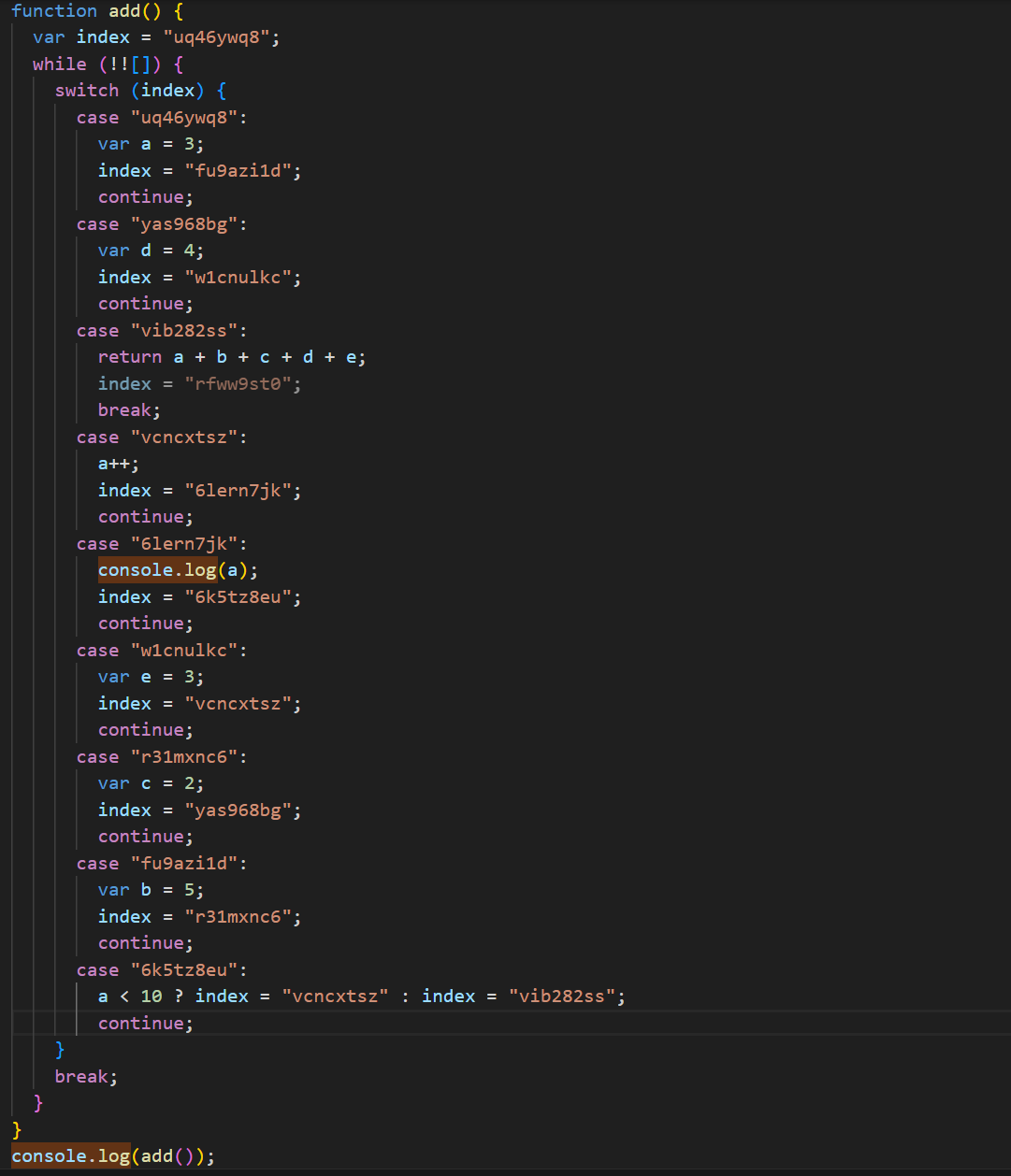
Task: Select the case "uq46ywq8": label
Action: pyautogui.click(x=162, y=118)
